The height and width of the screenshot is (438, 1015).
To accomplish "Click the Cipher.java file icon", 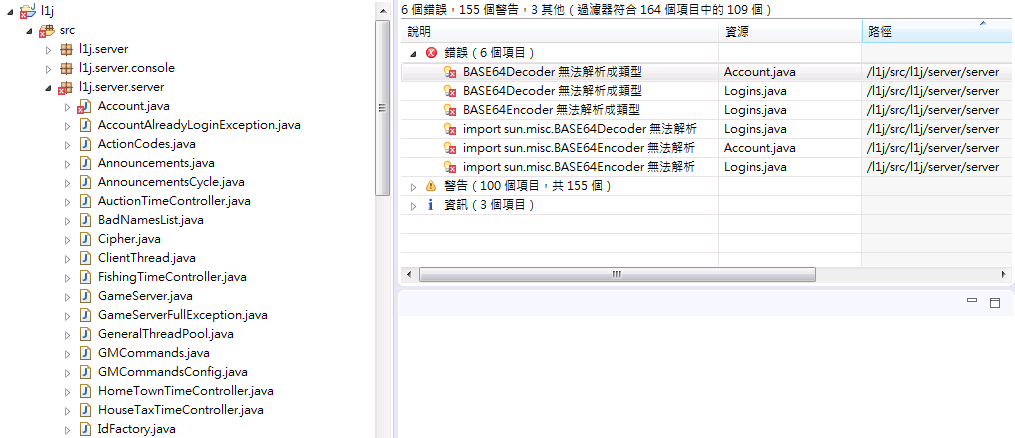I will pos(85,239).
